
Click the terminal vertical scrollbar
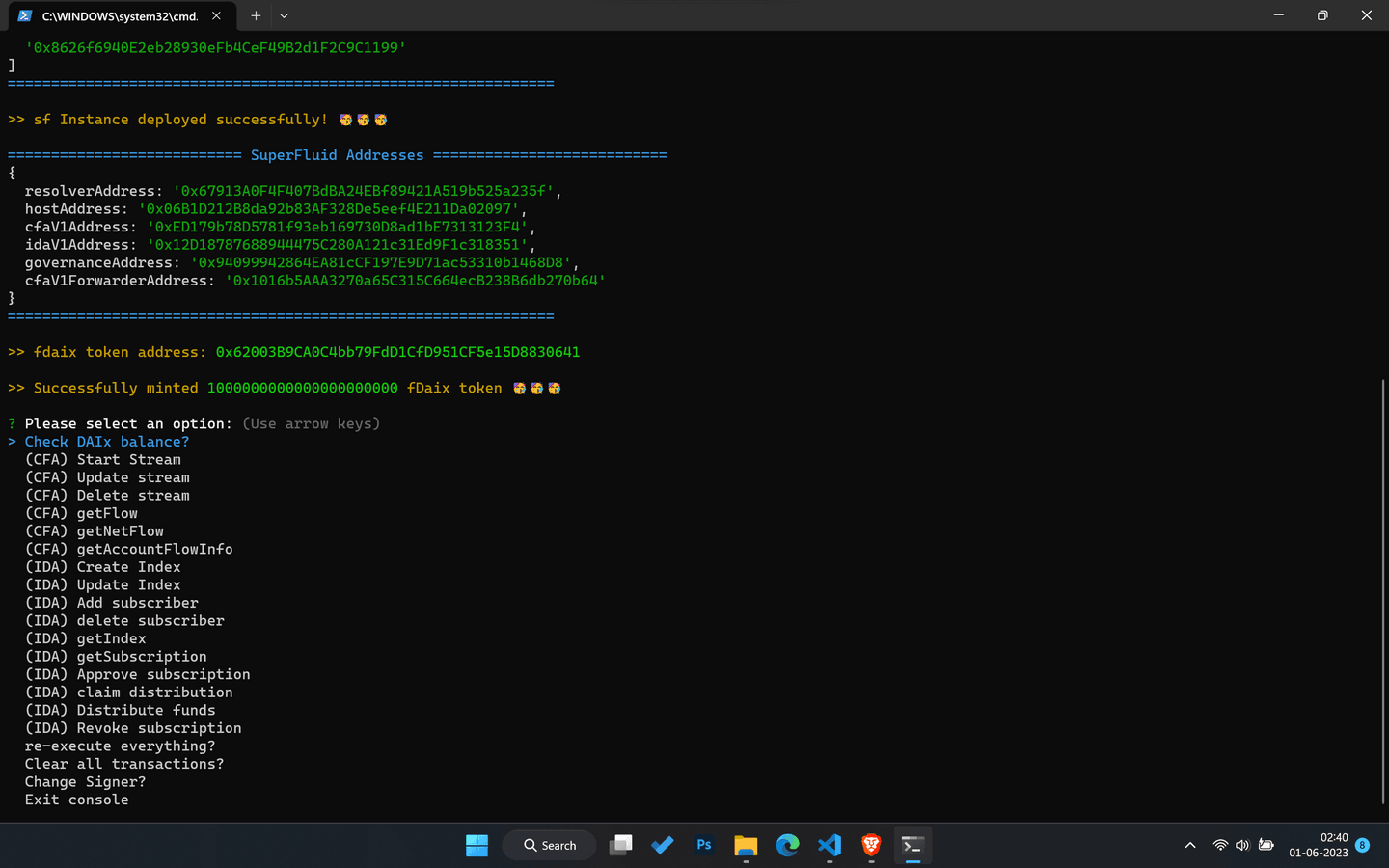click(1383, 592)
